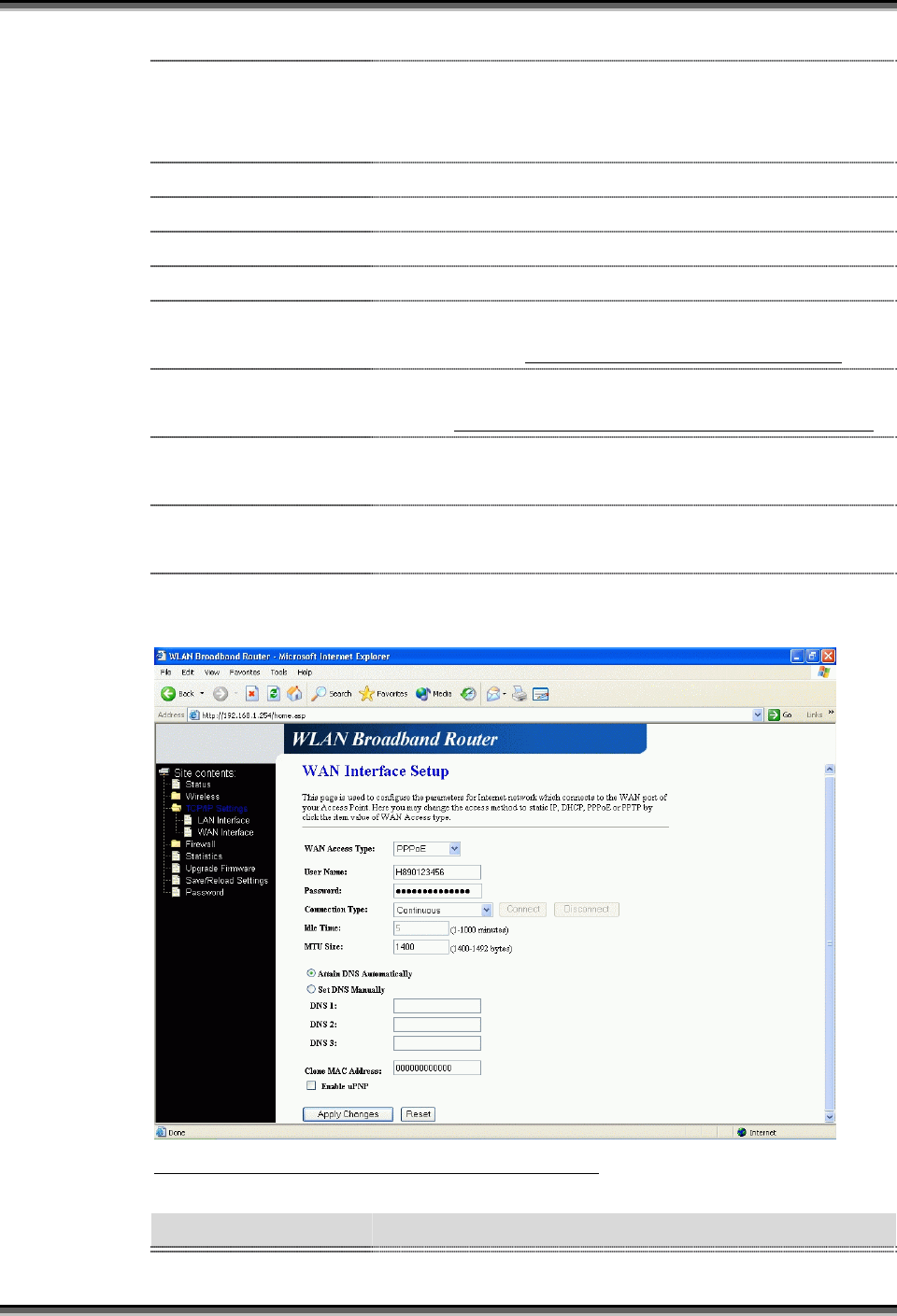Open Upgrade Firmware in the site tree

pos(221,869)
